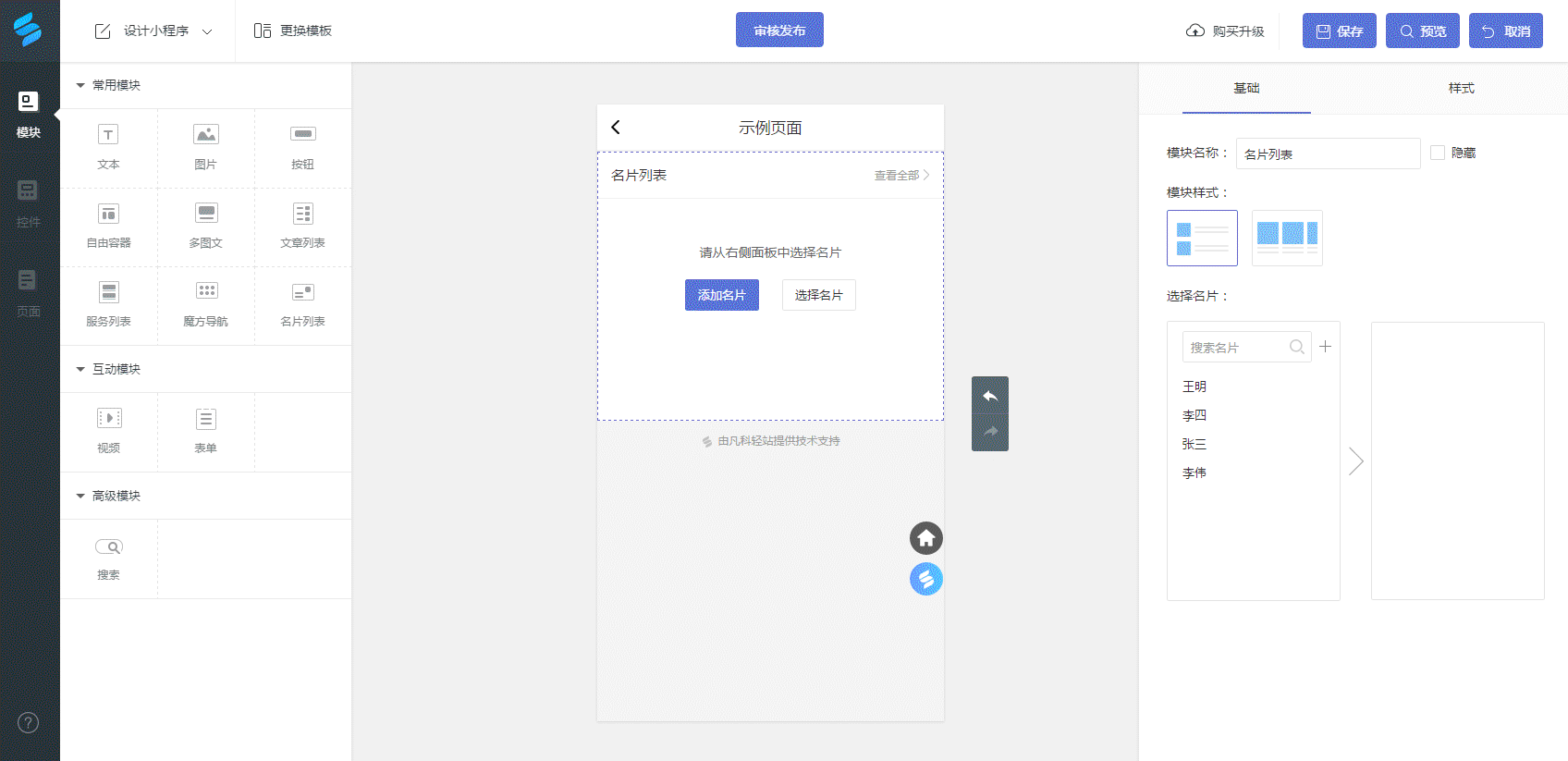Insert the 多图文 module
Image resolution: width=1568 pixels, height=761 pixels.
point(205,227)
